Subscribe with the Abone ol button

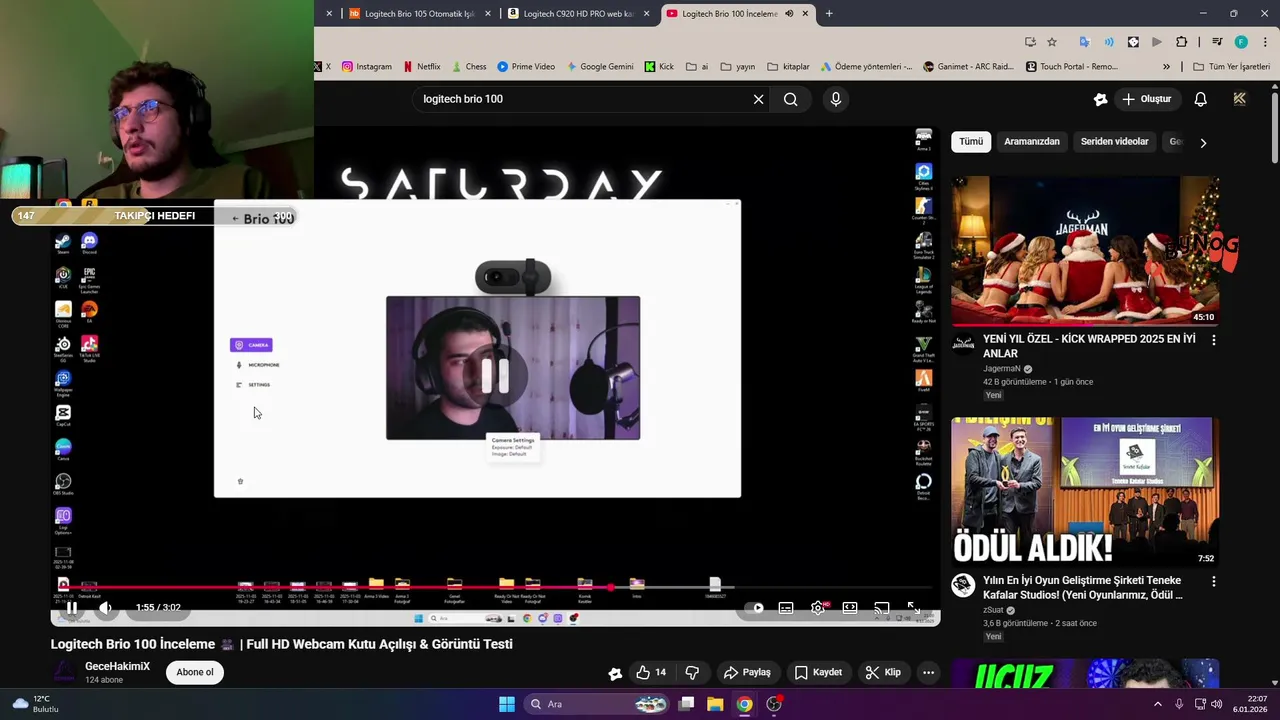[x=195, y=672]
